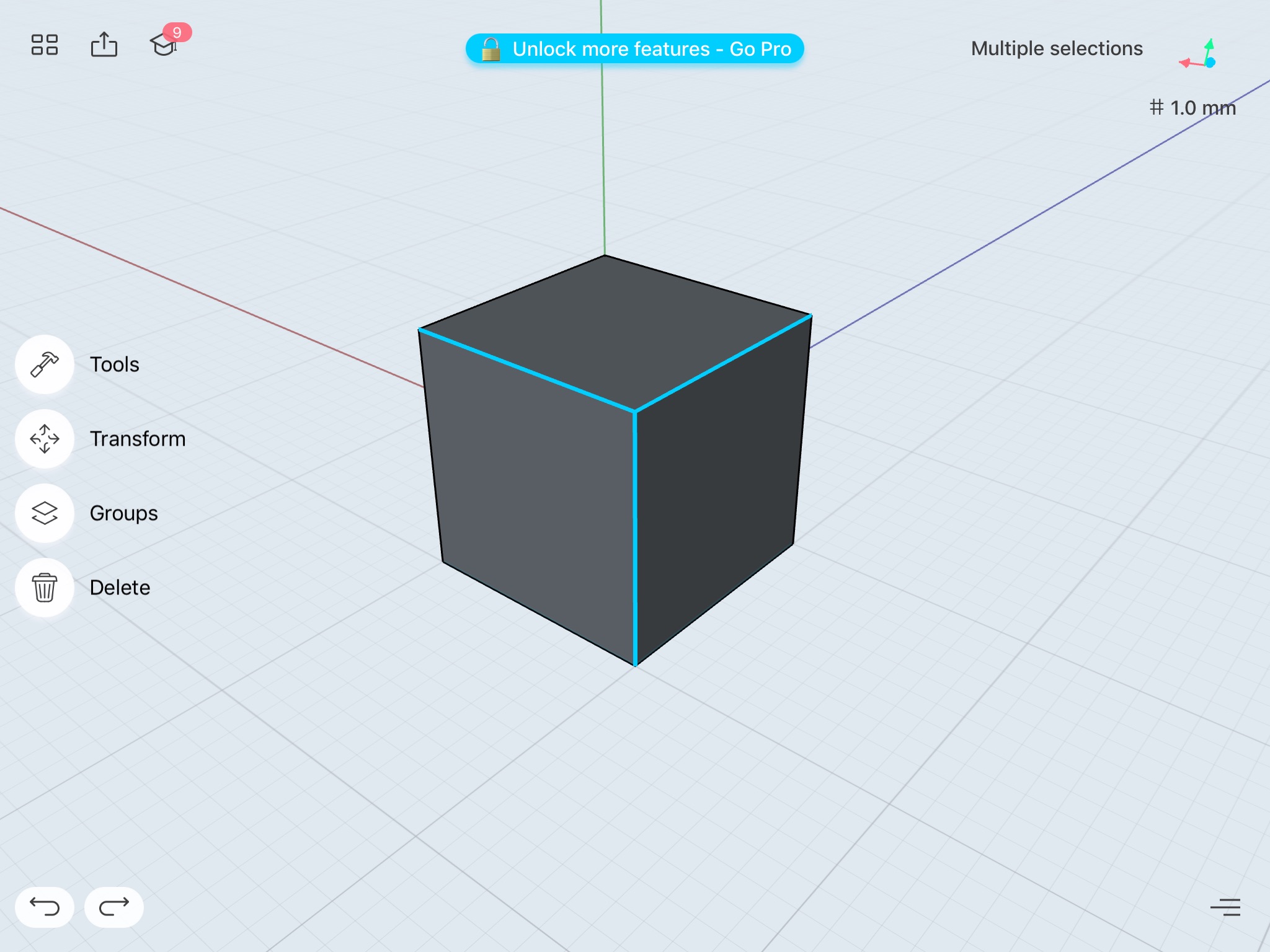
Task: Open the Tools hammer icon
Action: click(45, 364)
